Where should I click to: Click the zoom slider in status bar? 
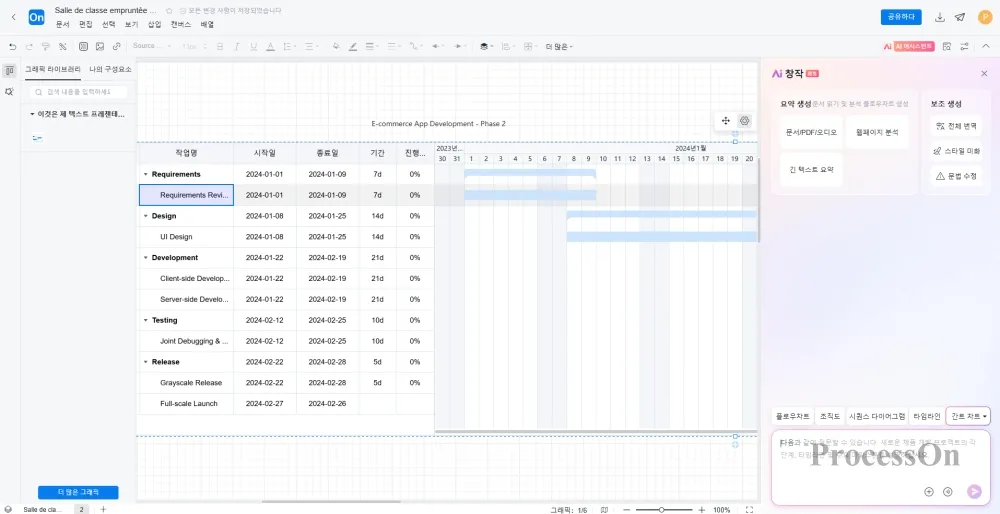[x=662, y=509]
